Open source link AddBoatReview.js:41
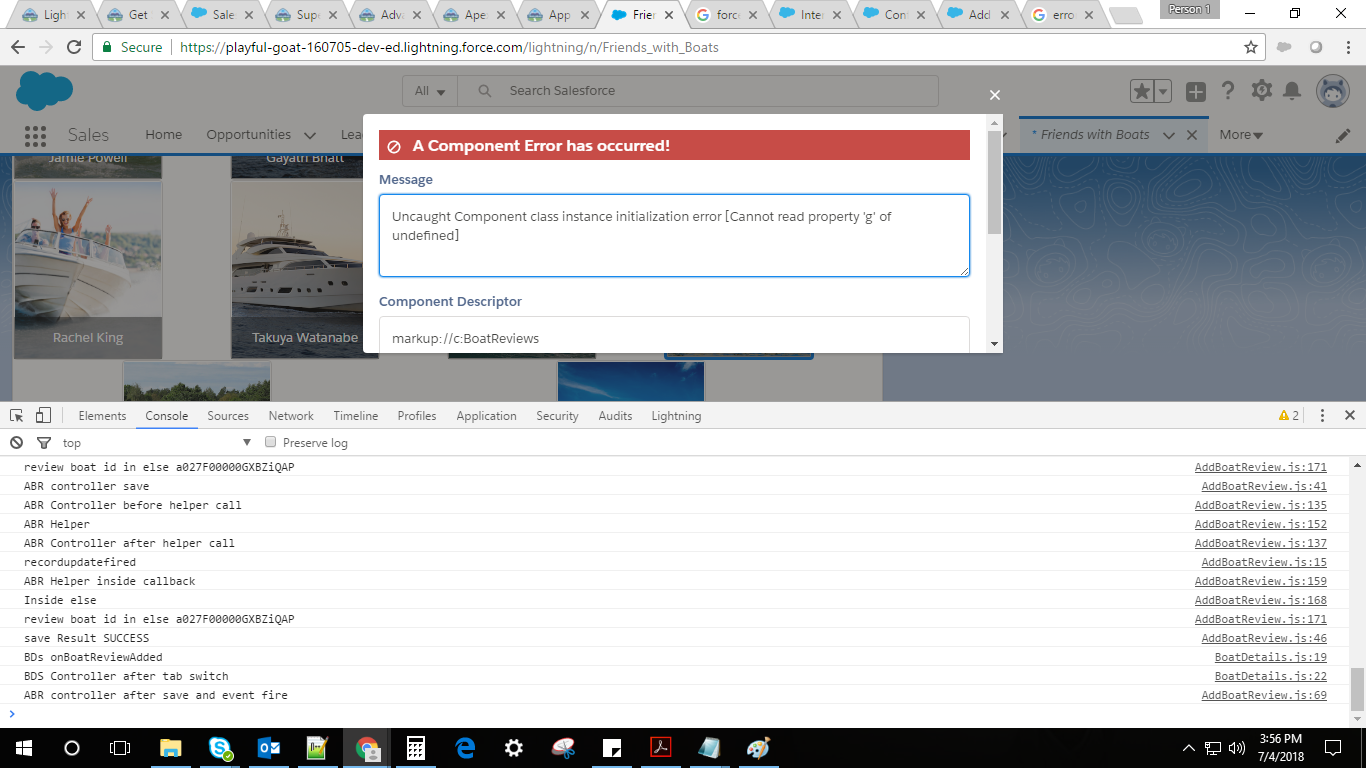The height and width of the screenshot is (768, 1366). tap(1264, 486)
